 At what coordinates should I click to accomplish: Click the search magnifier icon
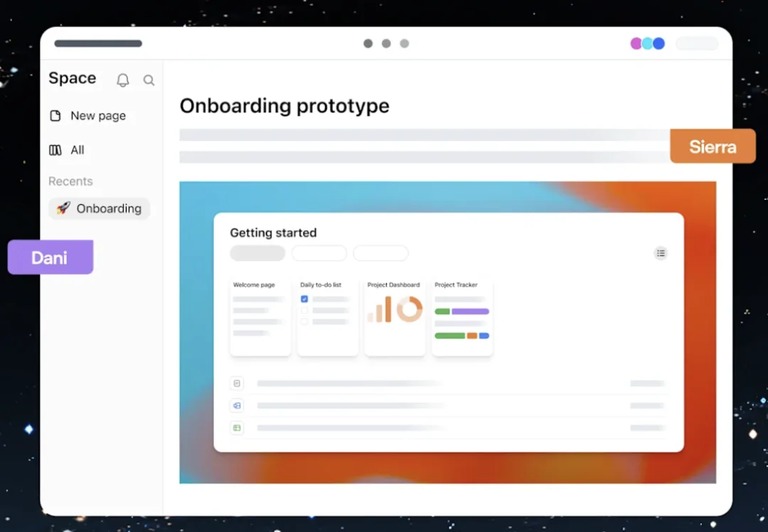pyautogui.click(x=149, y=80)
